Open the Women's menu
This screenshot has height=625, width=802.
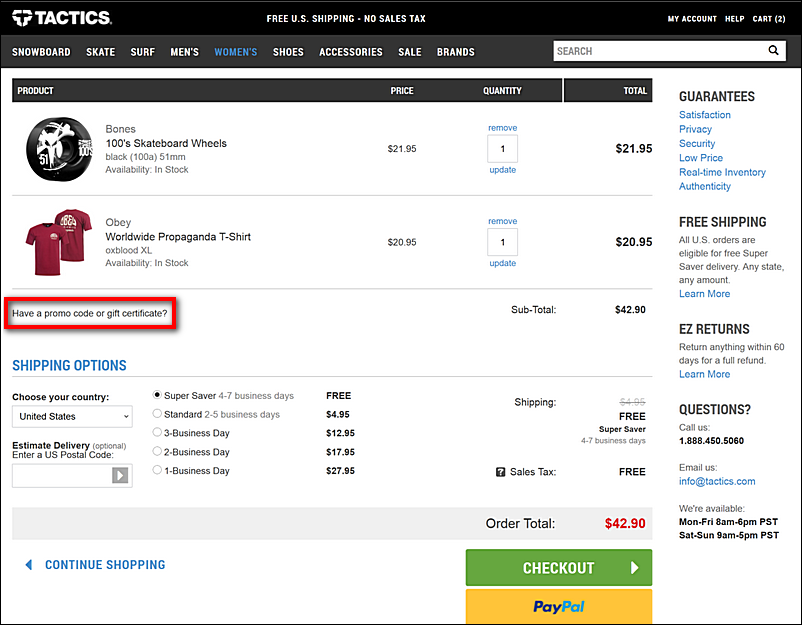(x=236, y=52)
